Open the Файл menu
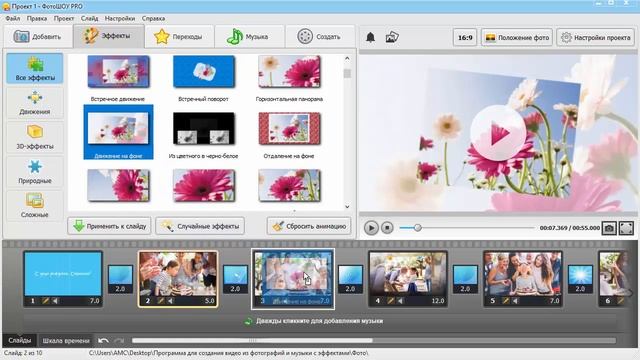640x360 pixels. (13, 18)
